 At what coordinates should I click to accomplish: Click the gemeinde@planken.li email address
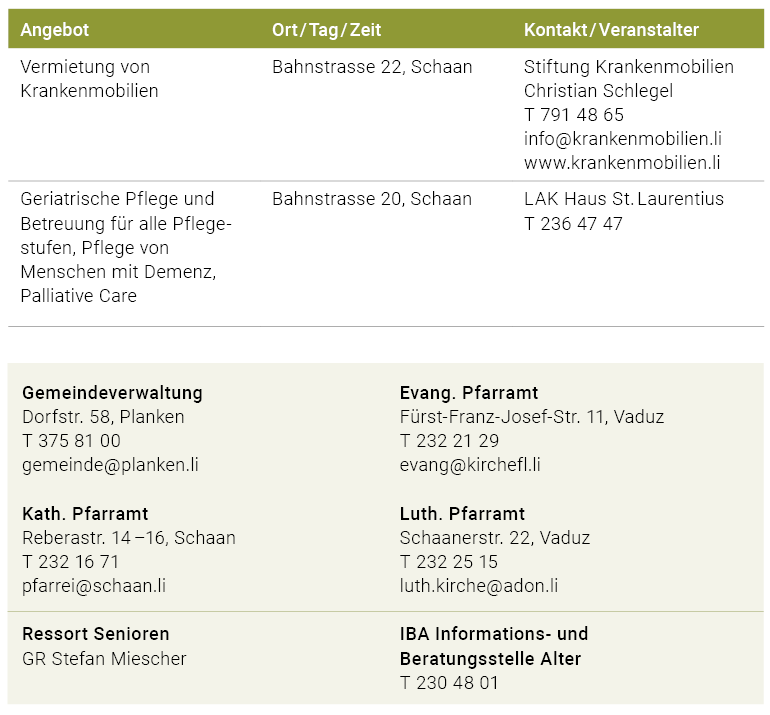coord(110,465)
